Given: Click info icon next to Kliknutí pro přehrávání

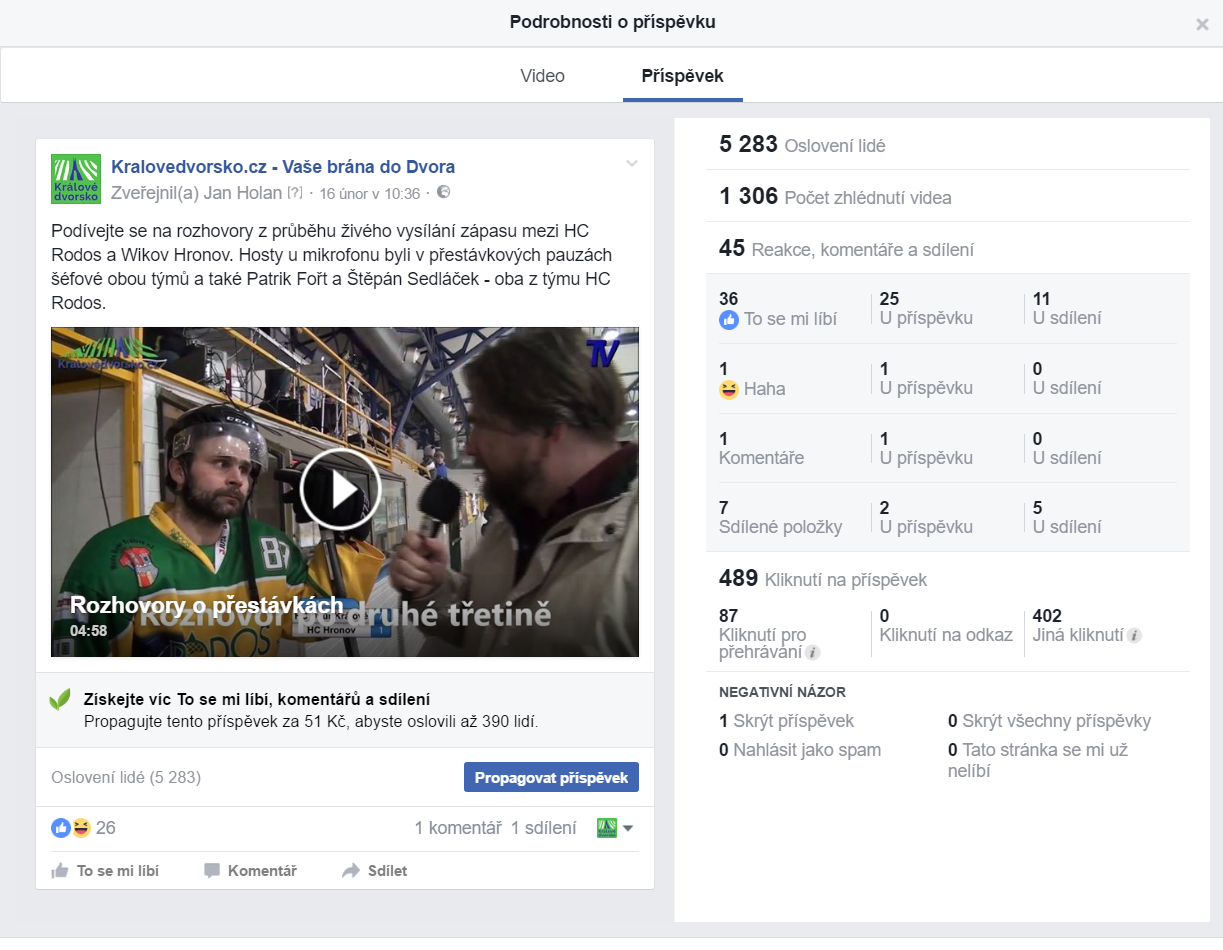Looking at the screenshot, I should coord(813,653).
